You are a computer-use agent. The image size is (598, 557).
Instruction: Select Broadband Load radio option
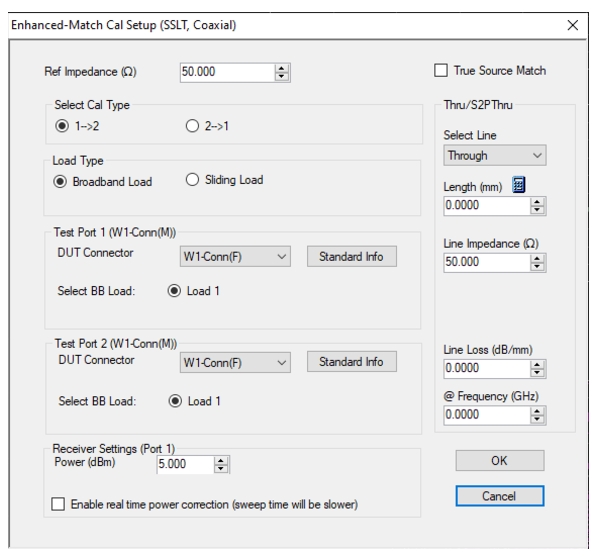(x=60, y=182)
